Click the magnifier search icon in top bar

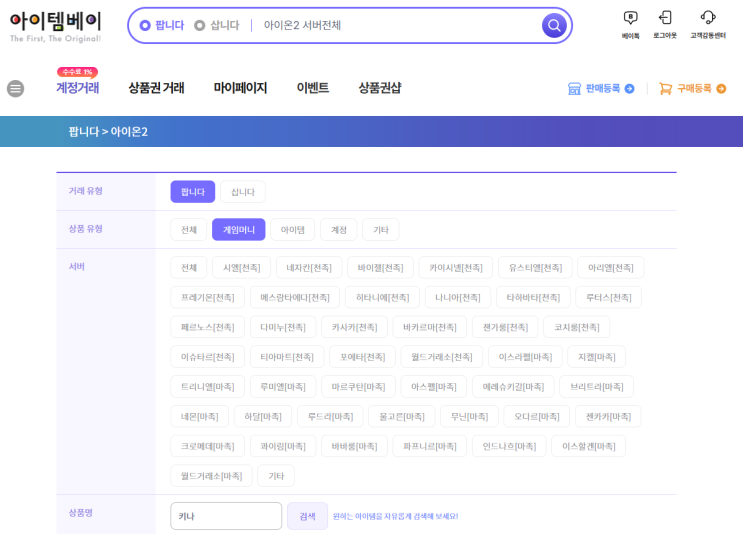(554, 25)
